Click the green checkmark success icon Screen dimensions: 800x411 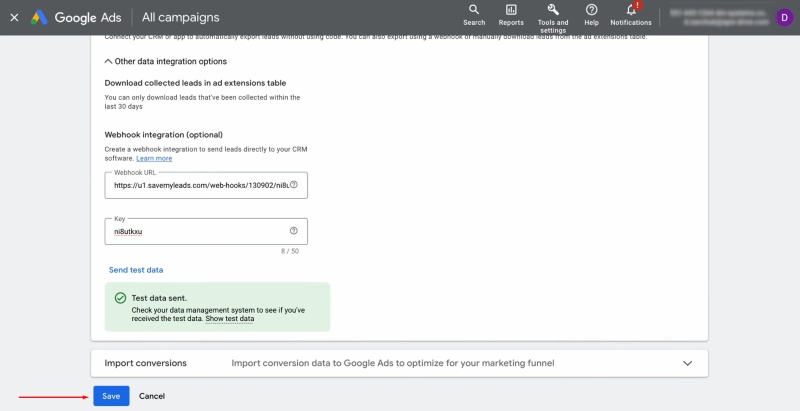(120, 298)
